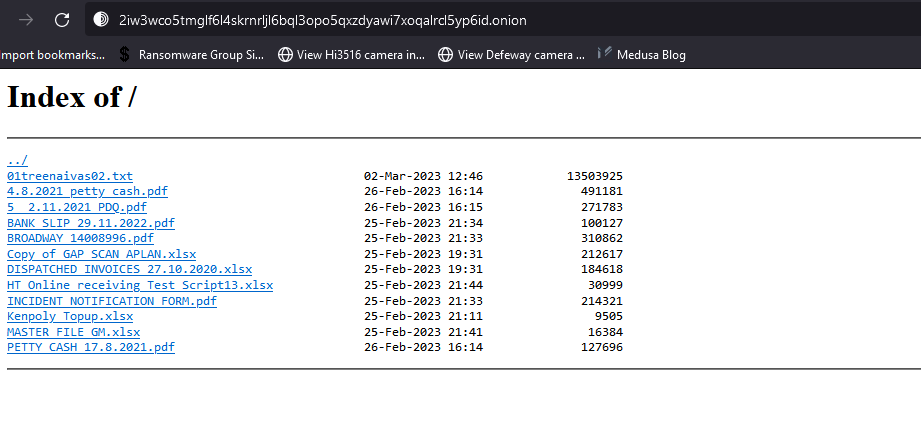Image resolution: width=921 pixels, height=436 pixels.
Task: Click the date 25-Feb-2023 21:34
Action: click(423, 223)
